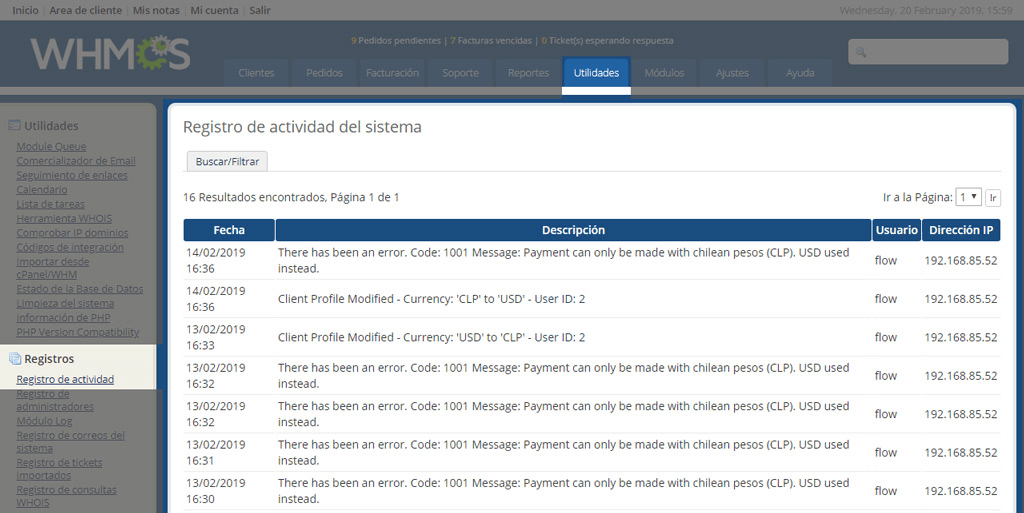View the Pedidos pendientes link
Screen dimensions: 1024x513
point(396,40)
